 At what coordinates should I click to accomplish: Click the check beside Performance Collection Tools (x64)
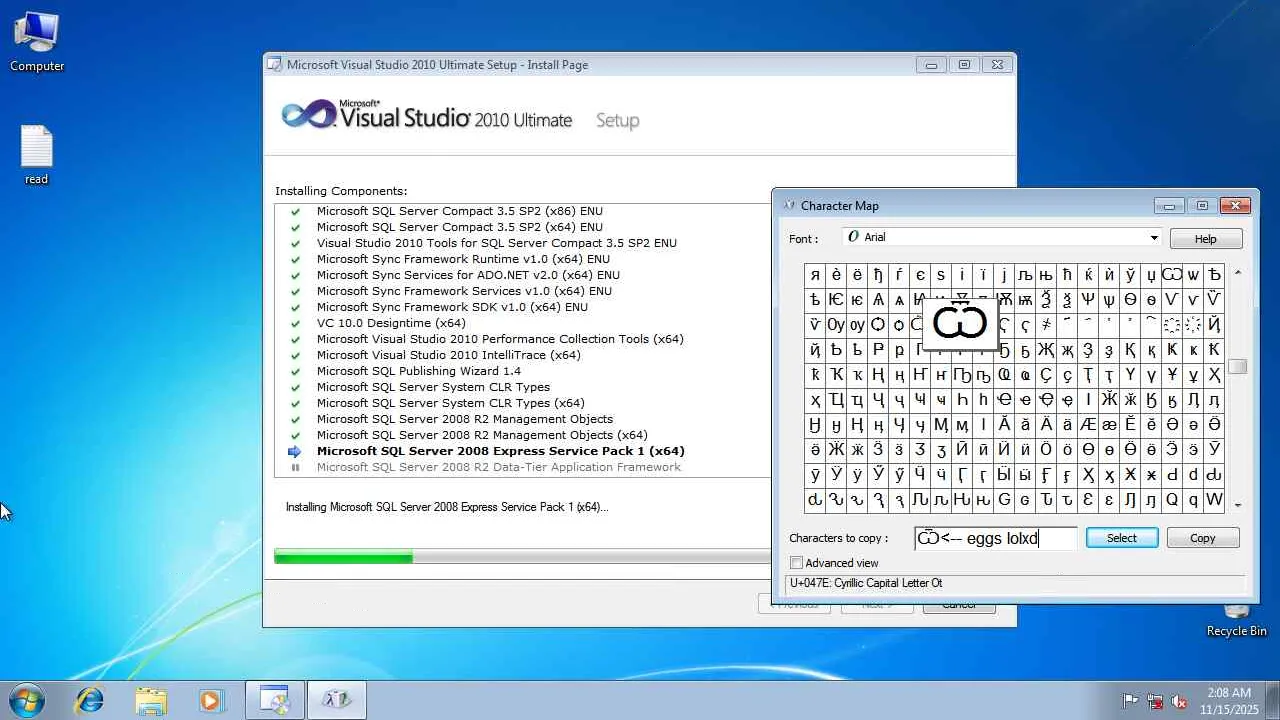click(x=295, y=340)
